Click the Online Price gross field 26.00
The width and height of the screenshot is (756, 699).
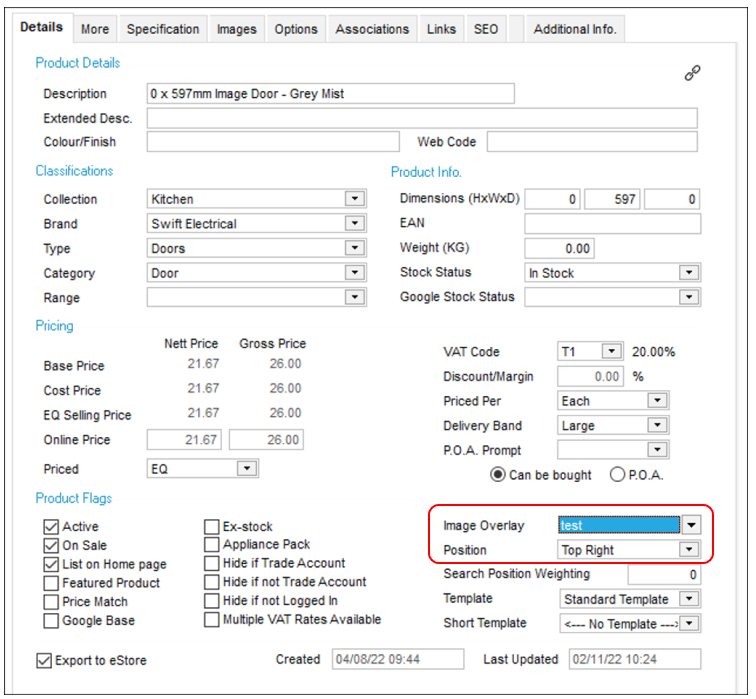[266, 440]
